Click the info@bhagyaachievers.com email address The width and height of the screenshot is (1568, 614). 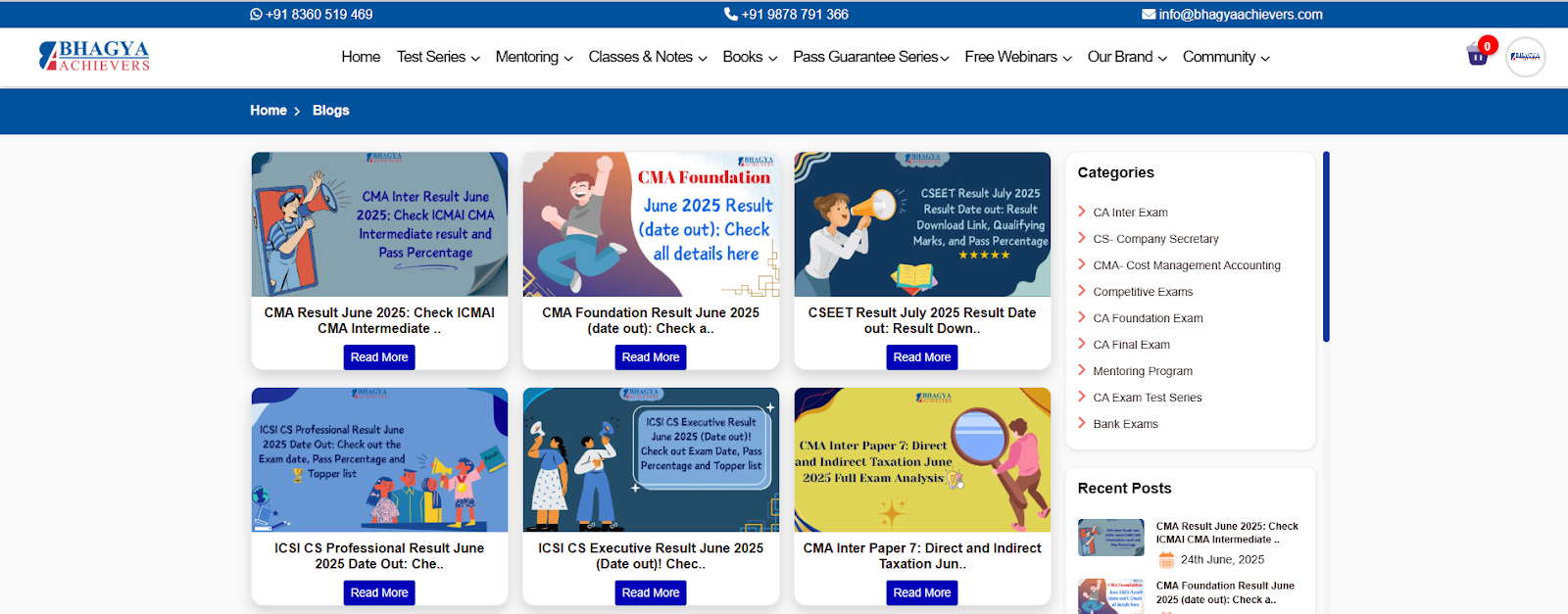click(1241, 15)
